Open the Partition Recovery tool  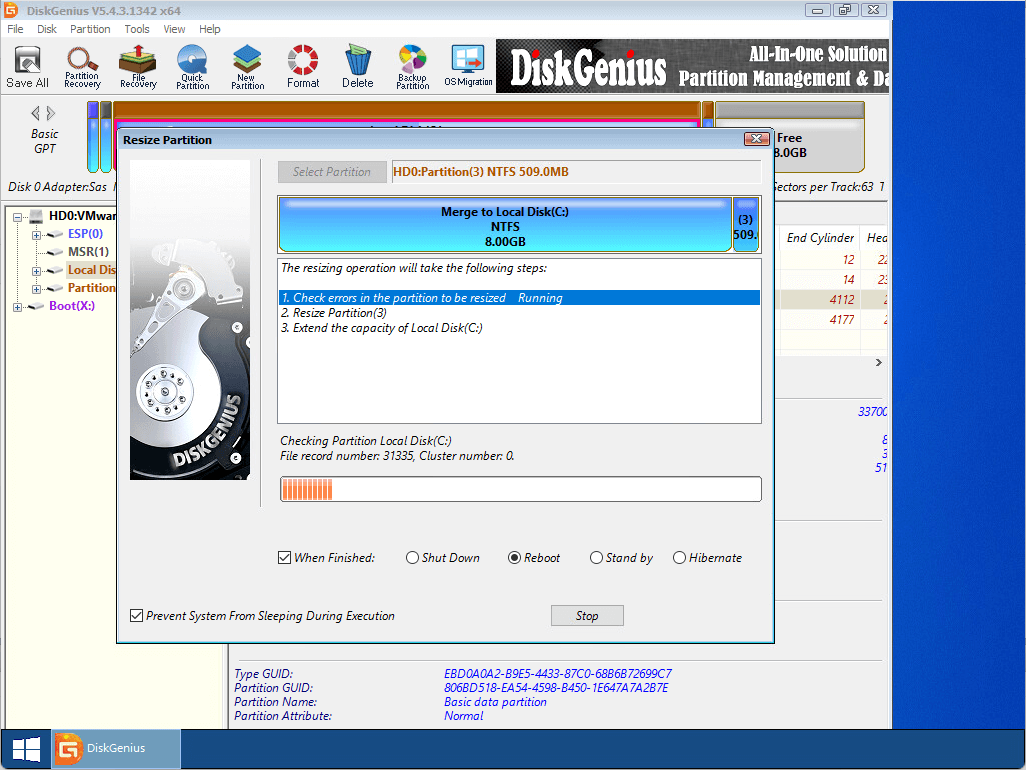tap(82, 67)
